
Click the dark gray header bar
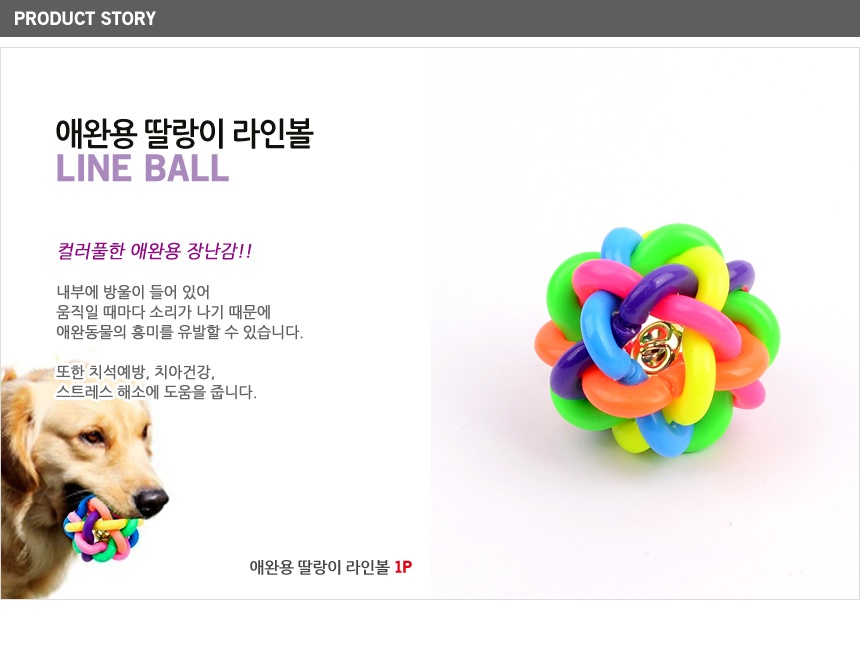430,18
